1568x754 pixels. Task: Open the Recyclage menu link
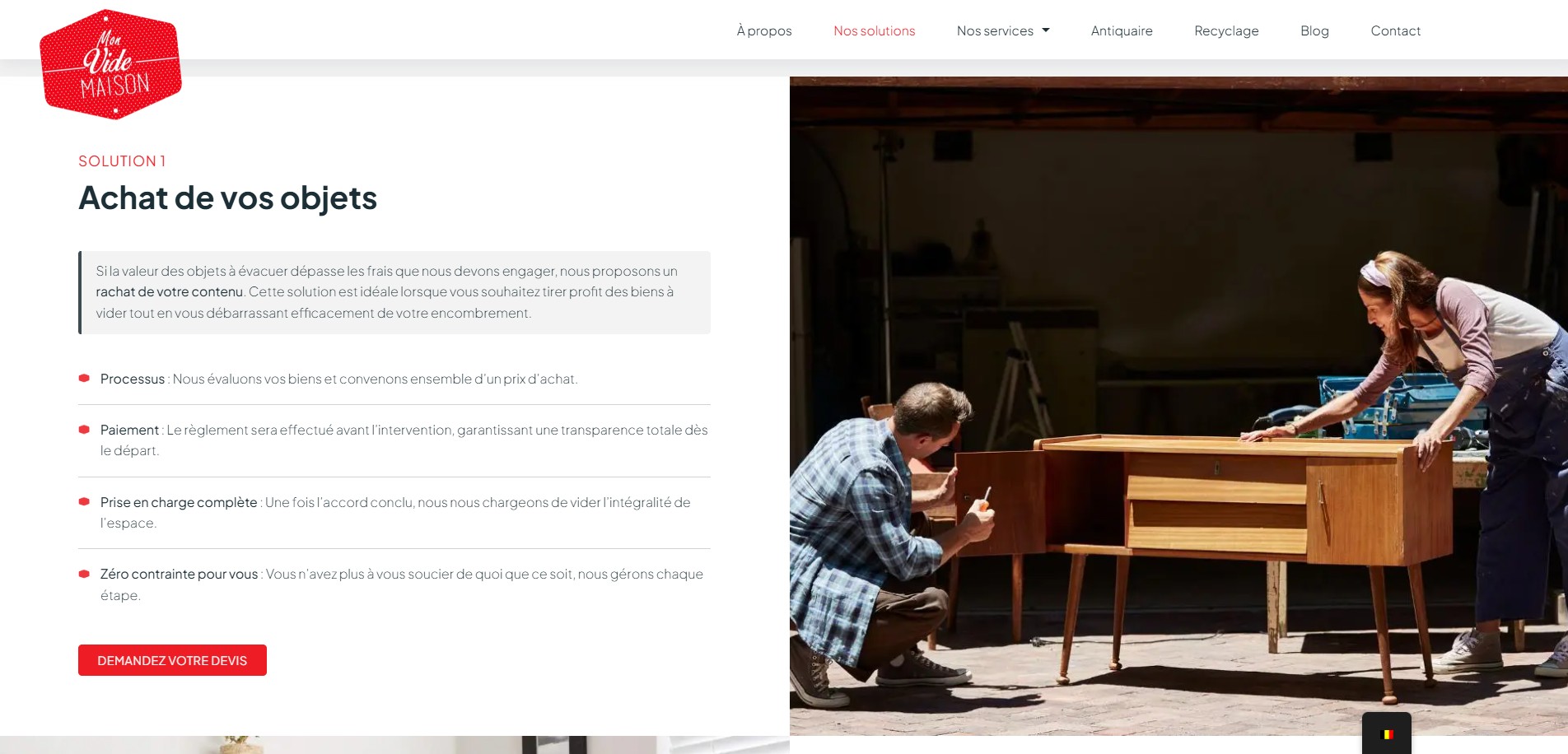click(1226, 30)
